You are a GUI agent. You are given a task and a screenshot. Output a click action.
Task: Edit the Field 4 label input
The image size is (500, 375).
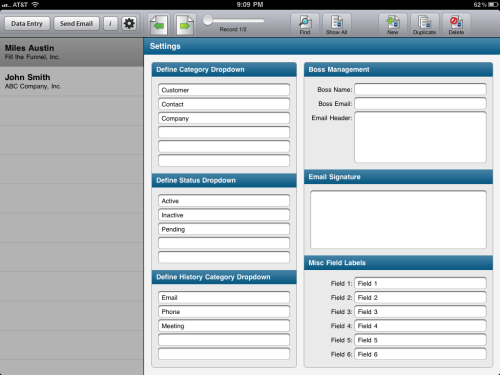pyautogui.click(x=420, y=326)
